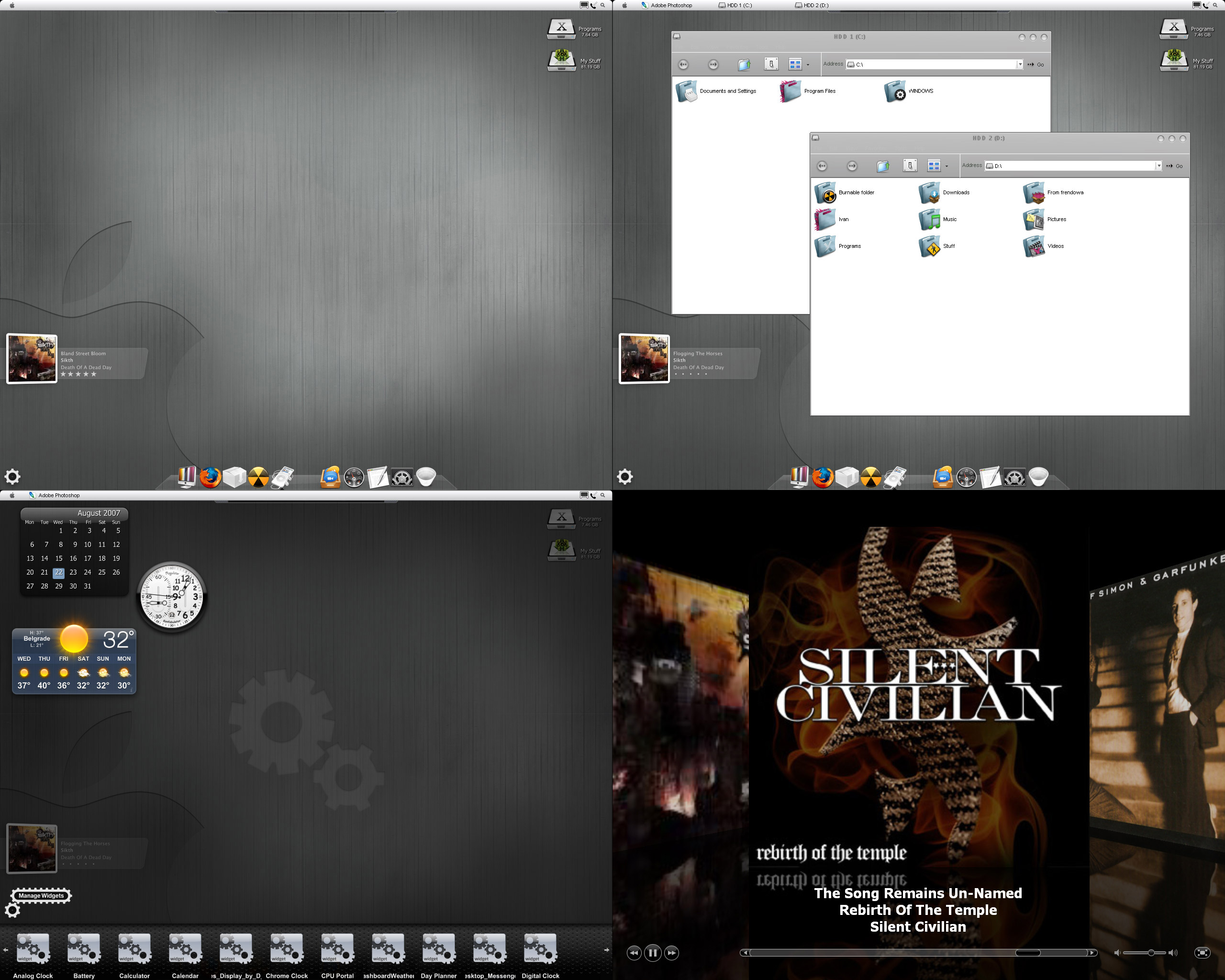The image size is (1225, 980).
Task: Go up one folder in HDD 1 window
Action: coord(744,65)
